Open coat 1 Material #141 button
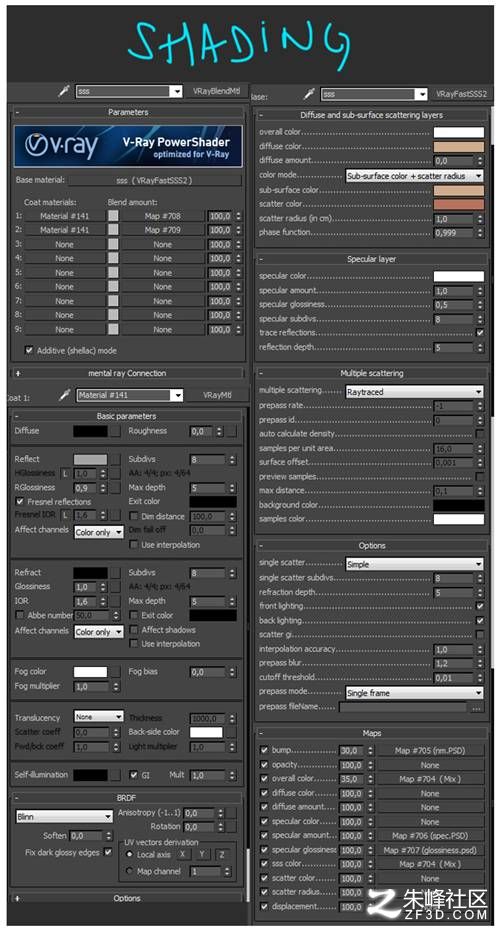500x931 pixels. click(65, 216)
